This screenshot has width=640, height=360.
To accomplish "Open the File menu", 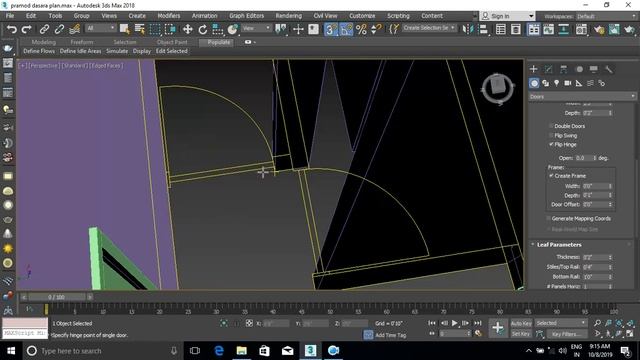I will tap(10, 16).
